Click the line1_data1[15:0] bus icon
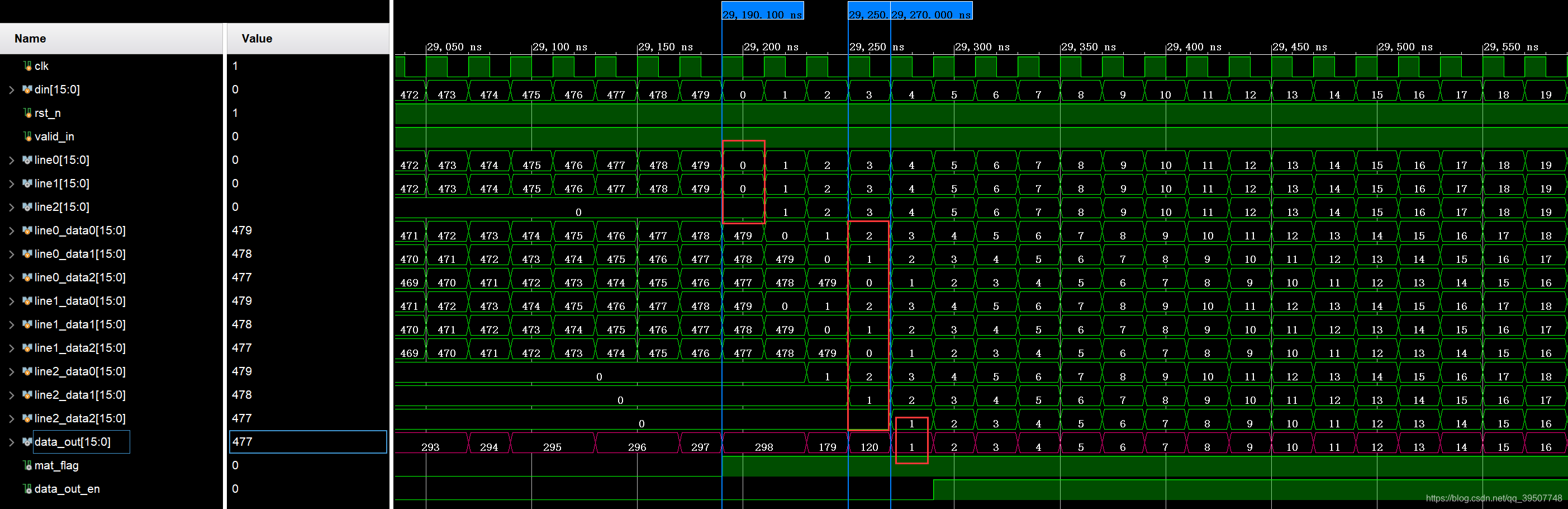The width and height of the screenshot is (1568, 509). (27, 324)
